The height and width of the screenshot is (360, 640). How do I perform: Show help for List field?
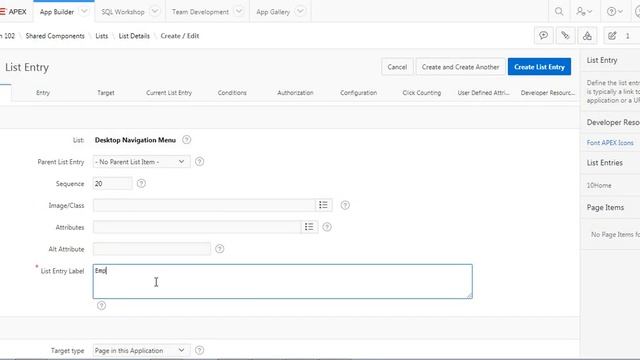click(187, 140)
